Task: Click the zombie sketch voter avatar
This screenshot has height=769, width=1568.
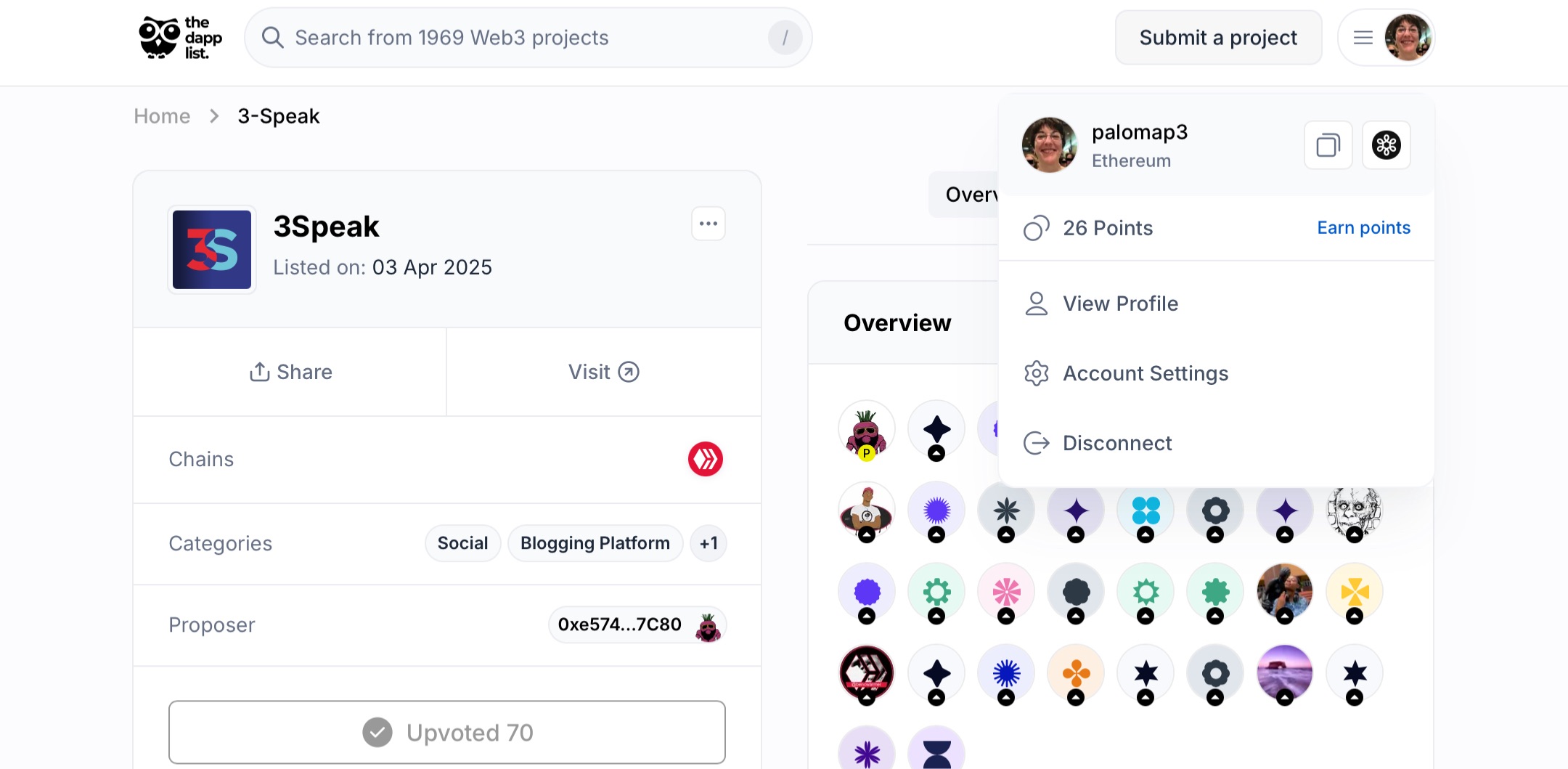Action: (x=1354, y=511)
